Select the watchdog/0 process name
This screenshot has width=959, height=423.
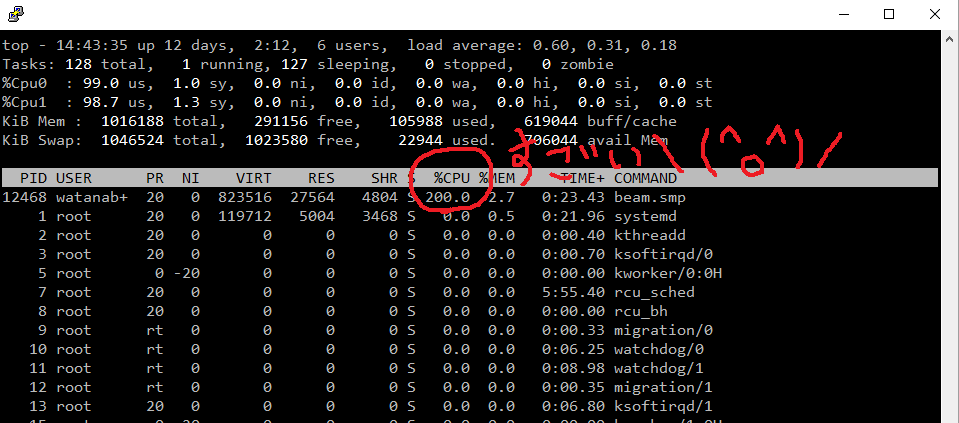click(x=659, y=349)
